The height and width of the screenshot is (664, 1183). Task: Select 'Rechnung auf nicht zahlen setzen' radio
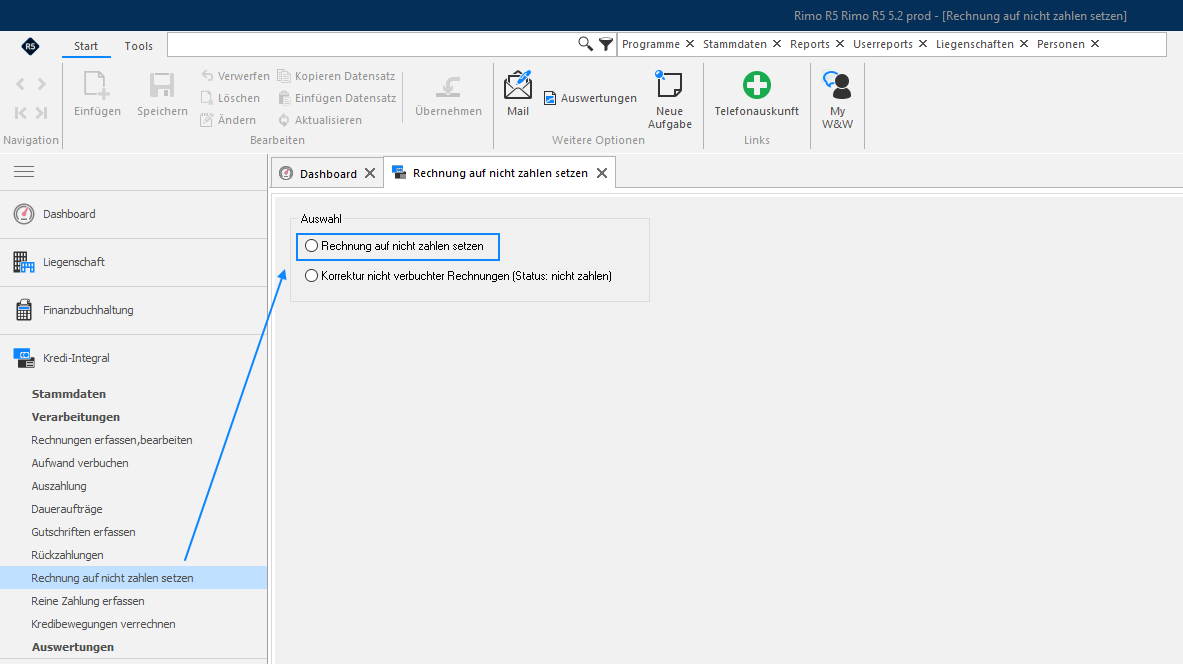click(312, 246)
